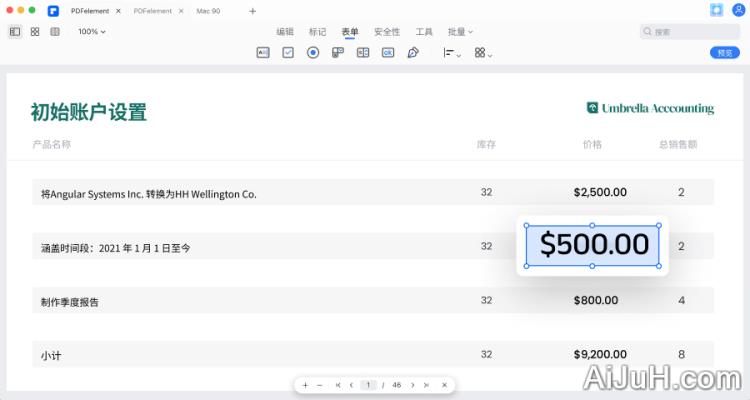Viewport: 750px width, 400px height.
Task: Click the blue 预览 preview button
Action: (724, 53)
